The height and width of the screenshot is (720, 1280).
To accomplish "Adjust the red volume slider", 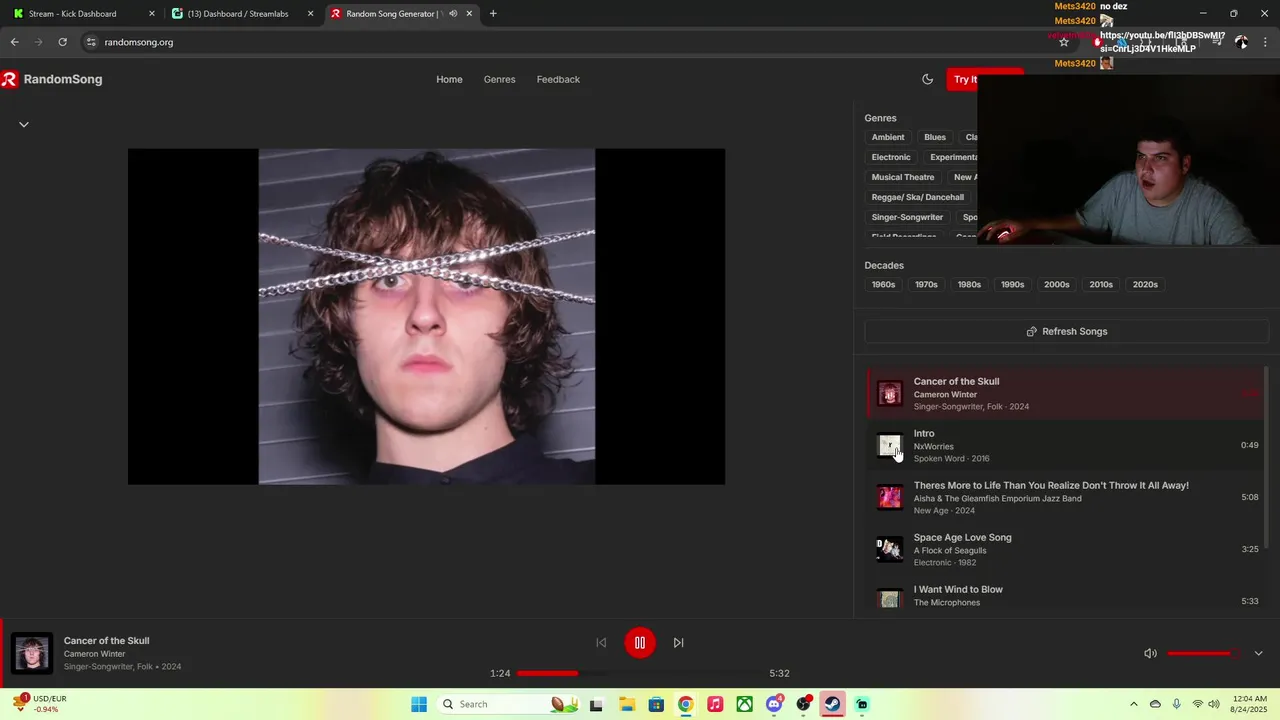I will click(x=1204, y=653).
